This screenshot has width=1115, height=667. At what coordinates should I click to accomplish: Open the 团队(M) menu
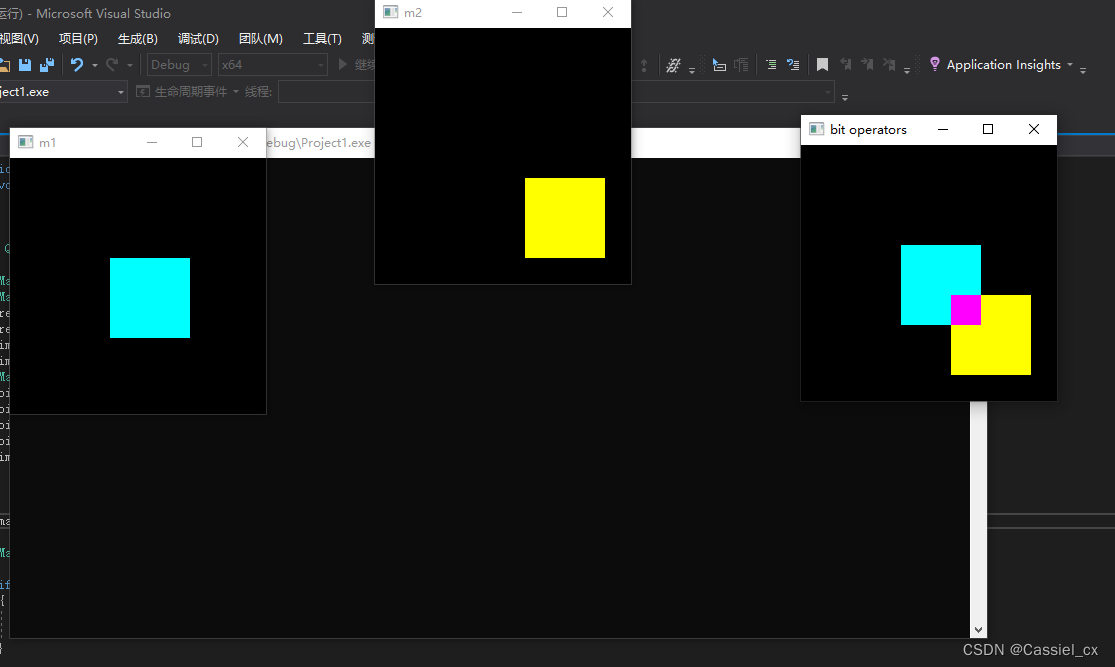click(x=260, y=38)
